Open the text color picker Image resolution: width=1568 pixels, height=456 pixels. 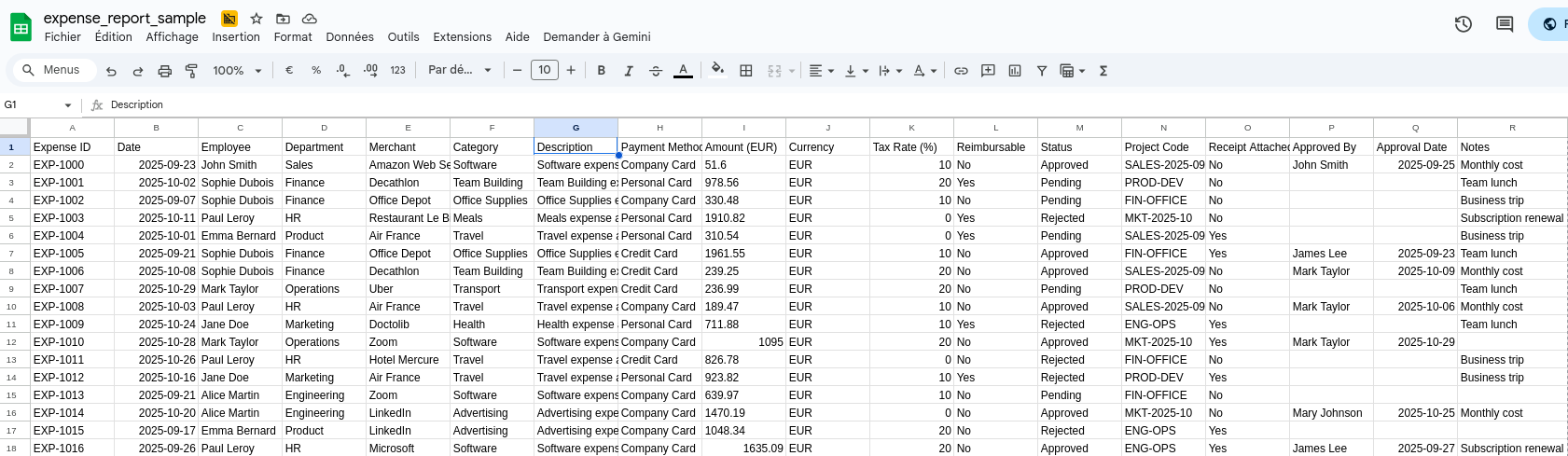[x=683, y=70]
